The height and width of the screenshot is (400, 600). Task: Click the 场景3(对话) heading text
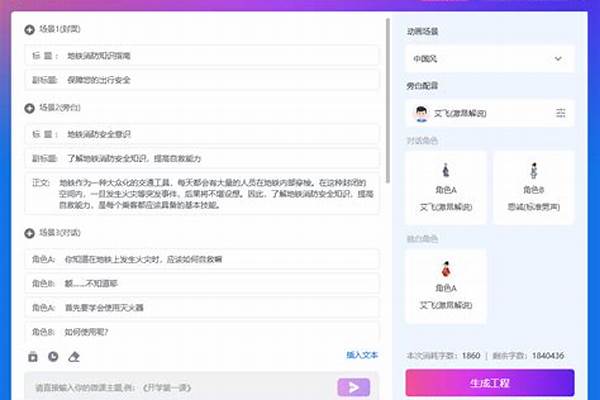click(x=60, y=233)
